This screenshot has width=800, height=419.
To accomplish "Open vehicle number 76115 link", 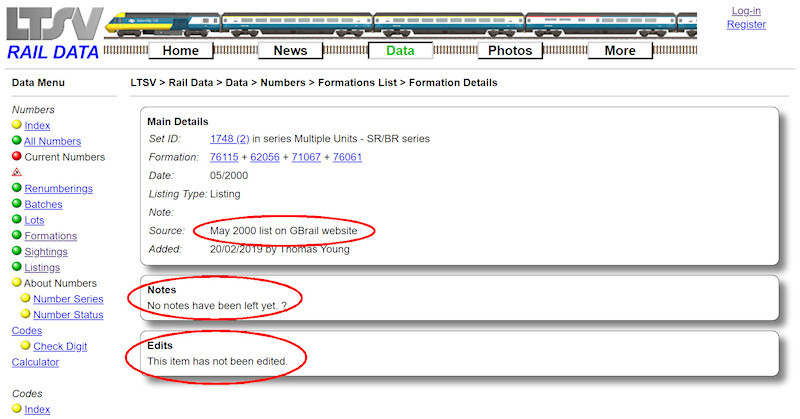I will tap(224, 157).
